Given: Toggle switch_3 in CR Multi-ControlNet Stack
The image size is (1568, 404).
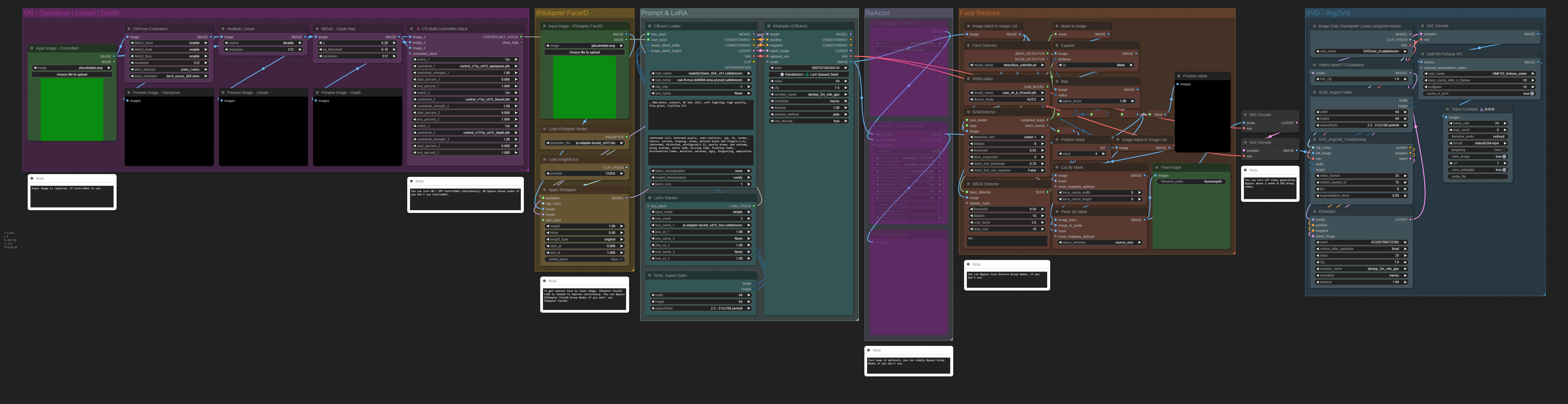Looking at the screenshot, I should point(466,126).
